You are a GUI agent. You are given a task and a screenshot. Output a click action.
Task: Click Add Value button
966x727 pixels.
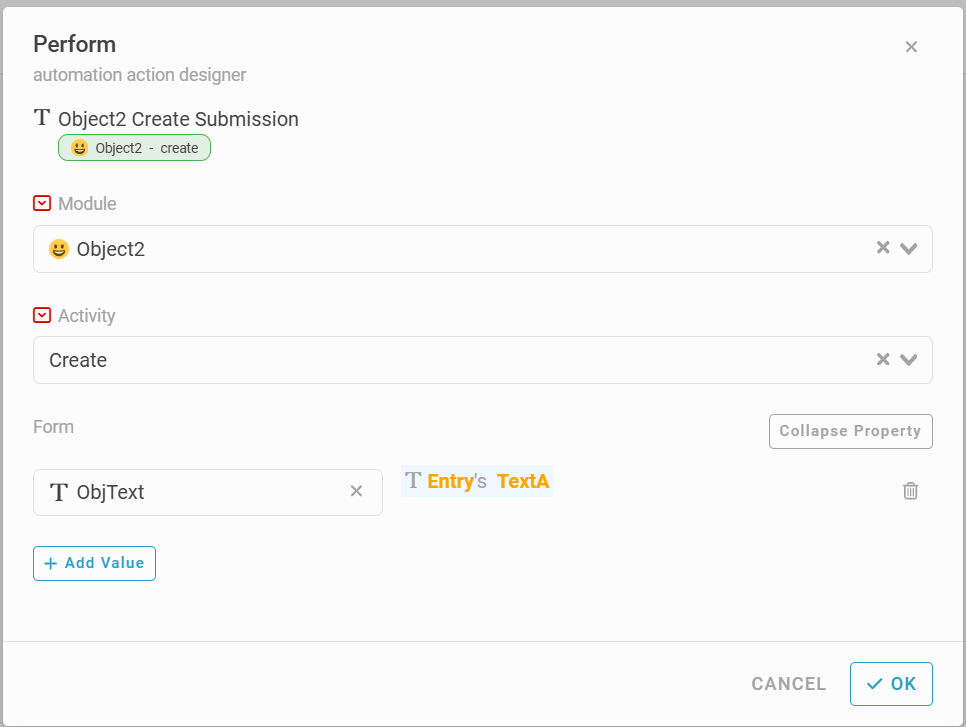[94, 563]
